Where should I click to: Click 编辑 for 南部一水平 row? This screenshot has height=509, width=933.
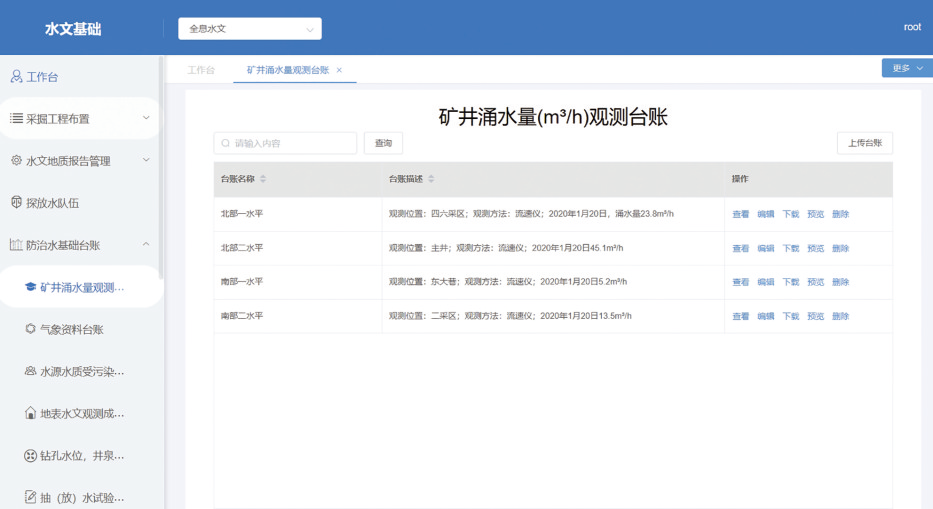pos(766,282)
